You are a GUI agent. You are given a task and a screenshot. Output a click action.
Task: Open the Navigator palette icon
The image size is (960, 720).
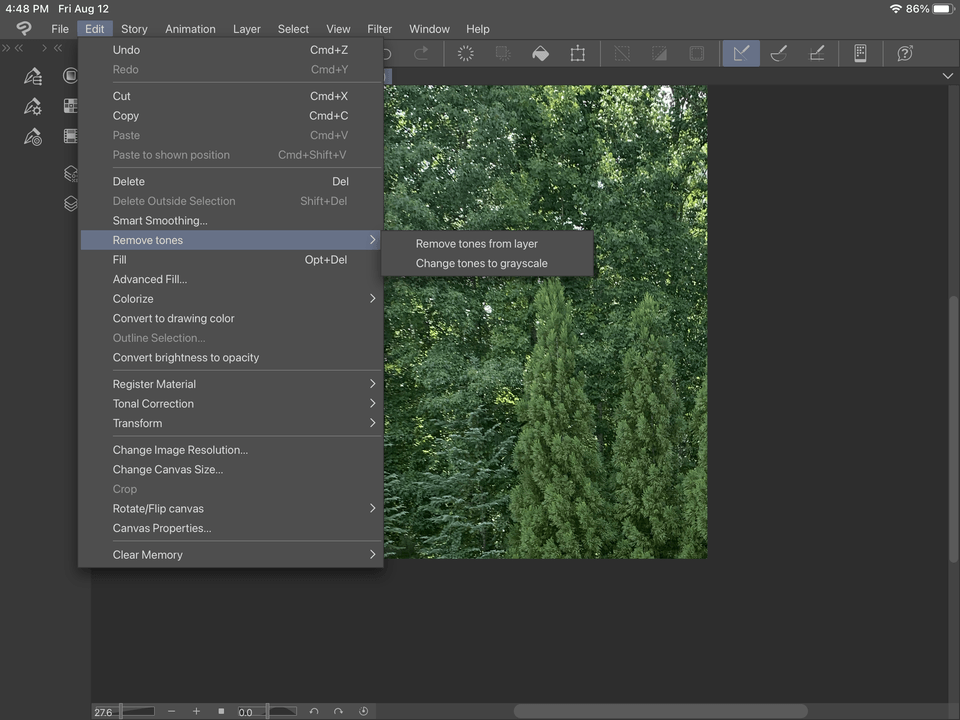(70, 75)
